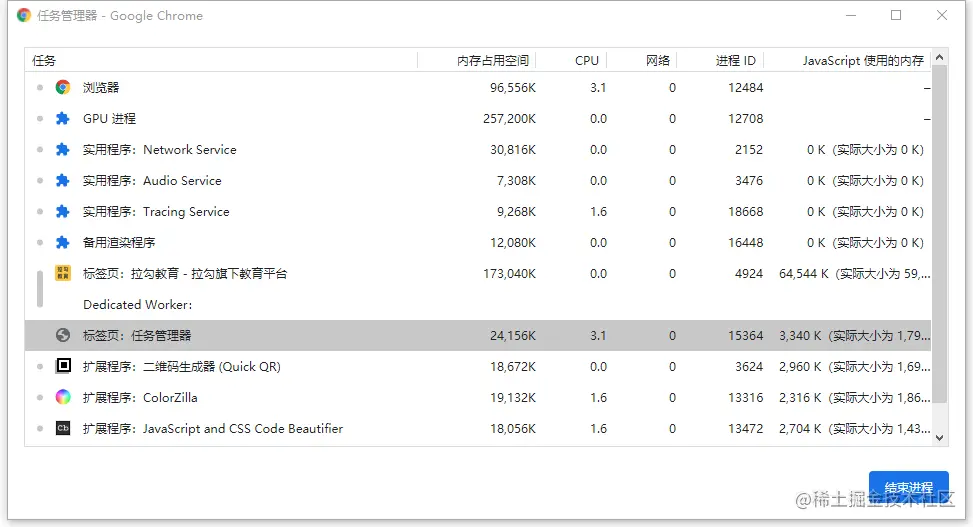Viewport: 973px width, 527px height.
Task: Click process ID 12708
Action: [745, 119]
